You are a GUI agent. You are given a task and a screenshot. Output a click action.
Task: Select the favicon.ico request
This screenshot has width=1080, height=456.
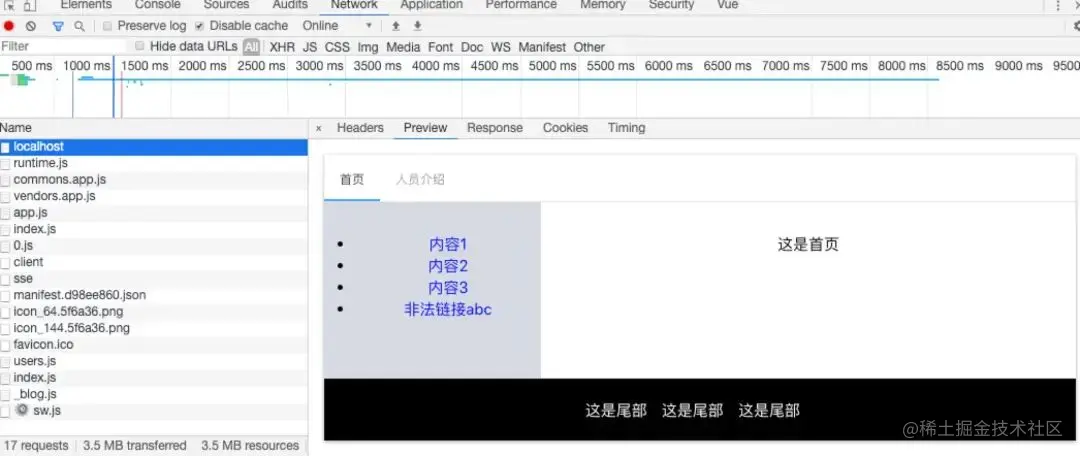(x=154, y=345)
